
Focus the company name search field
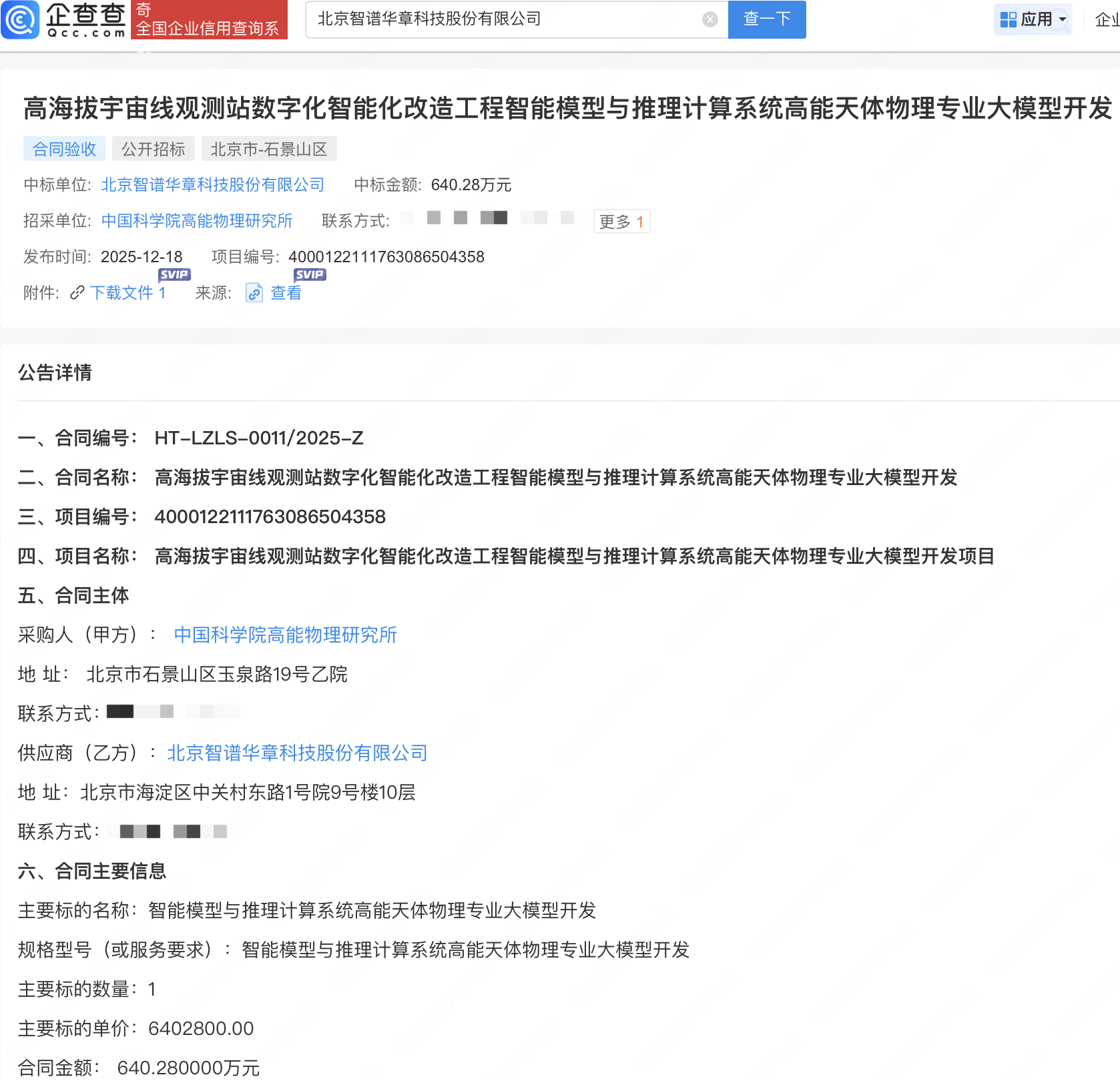click(x=507, y=19)
